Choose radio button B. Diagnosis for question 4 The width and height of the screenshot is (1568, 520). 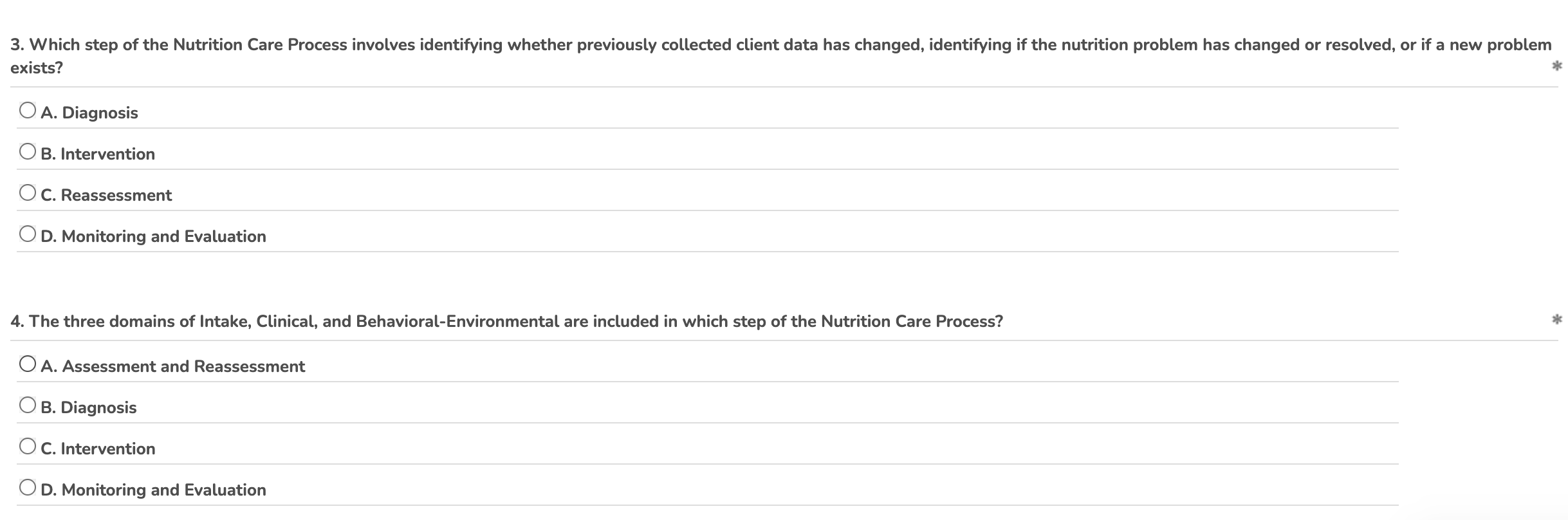pos(27,405)
